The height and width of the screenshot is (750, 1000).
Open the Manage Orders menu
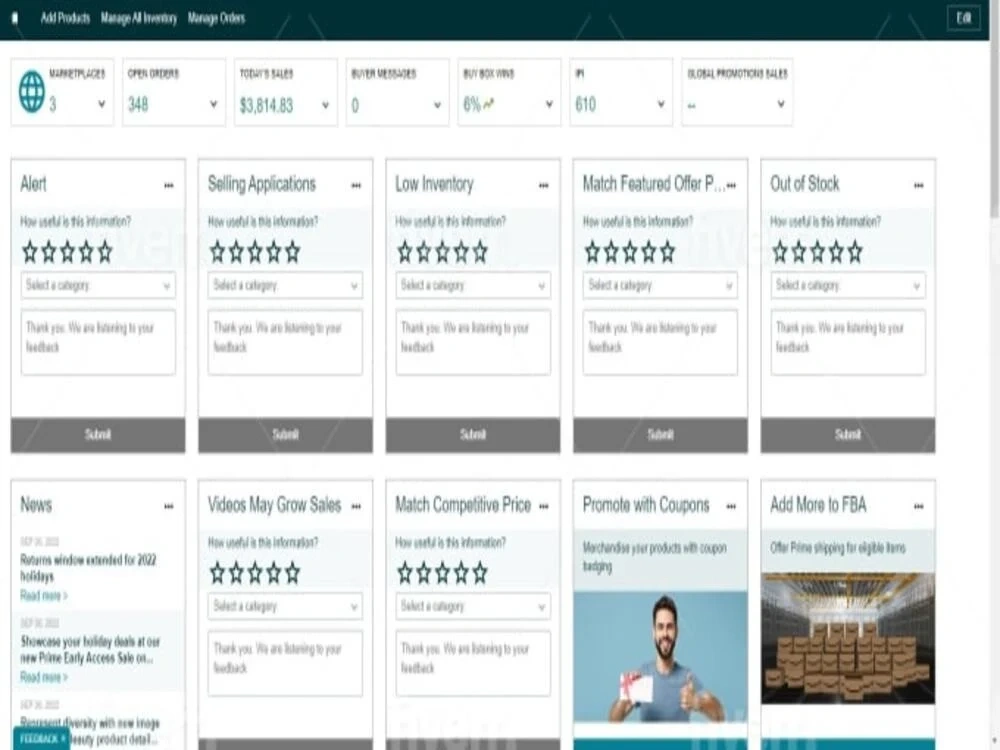217,18
